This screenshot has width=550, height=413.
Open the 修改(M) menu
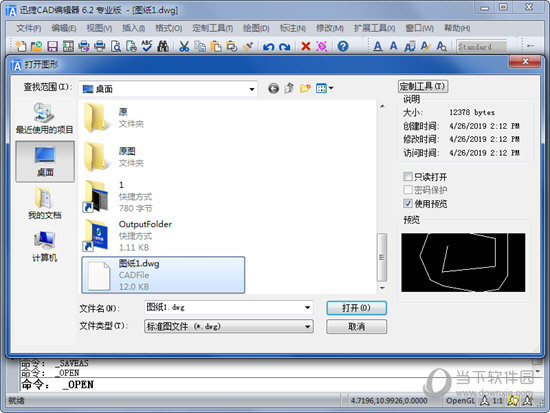pos(329,28)
